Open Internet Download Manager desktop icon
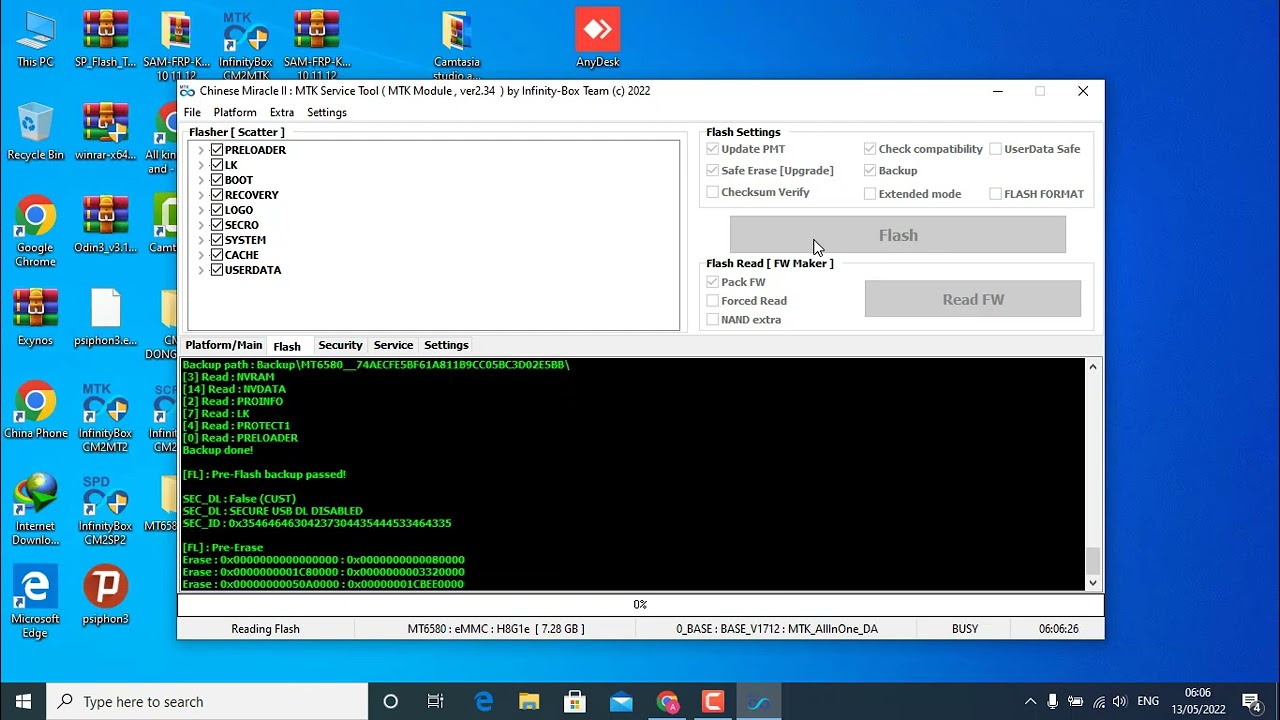The height and width of the screenshot is (720, 1280). (x=35, y=510)
